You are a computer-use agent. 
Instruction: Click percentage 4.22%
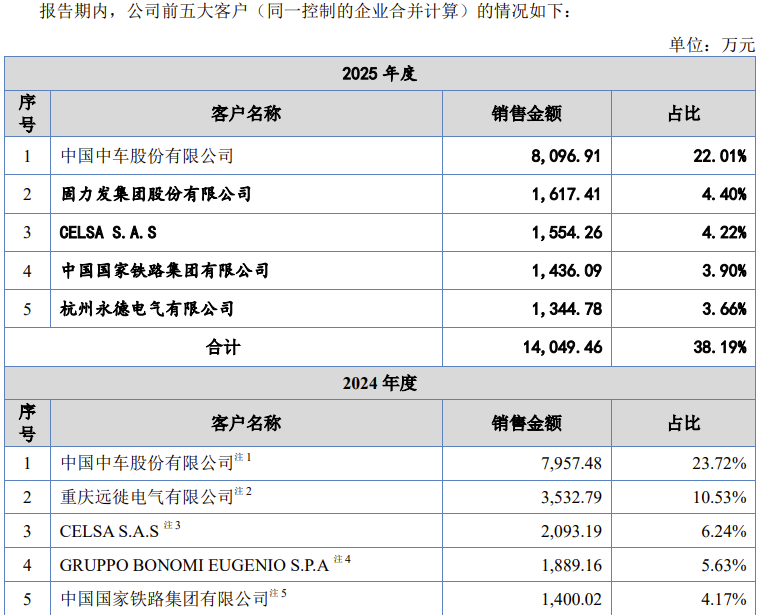click(724, 233)
